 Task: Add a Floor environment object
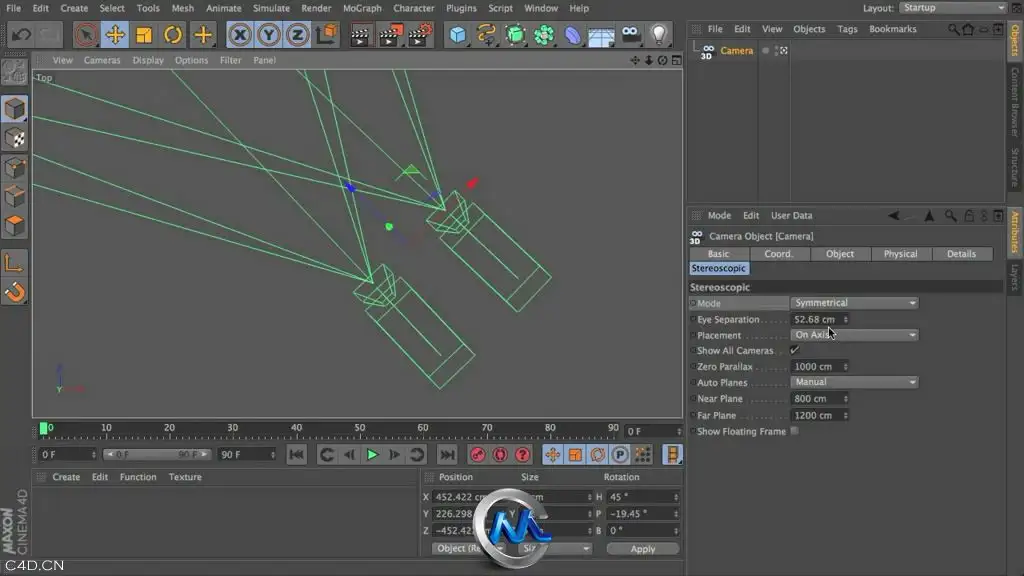pos(601,35)
